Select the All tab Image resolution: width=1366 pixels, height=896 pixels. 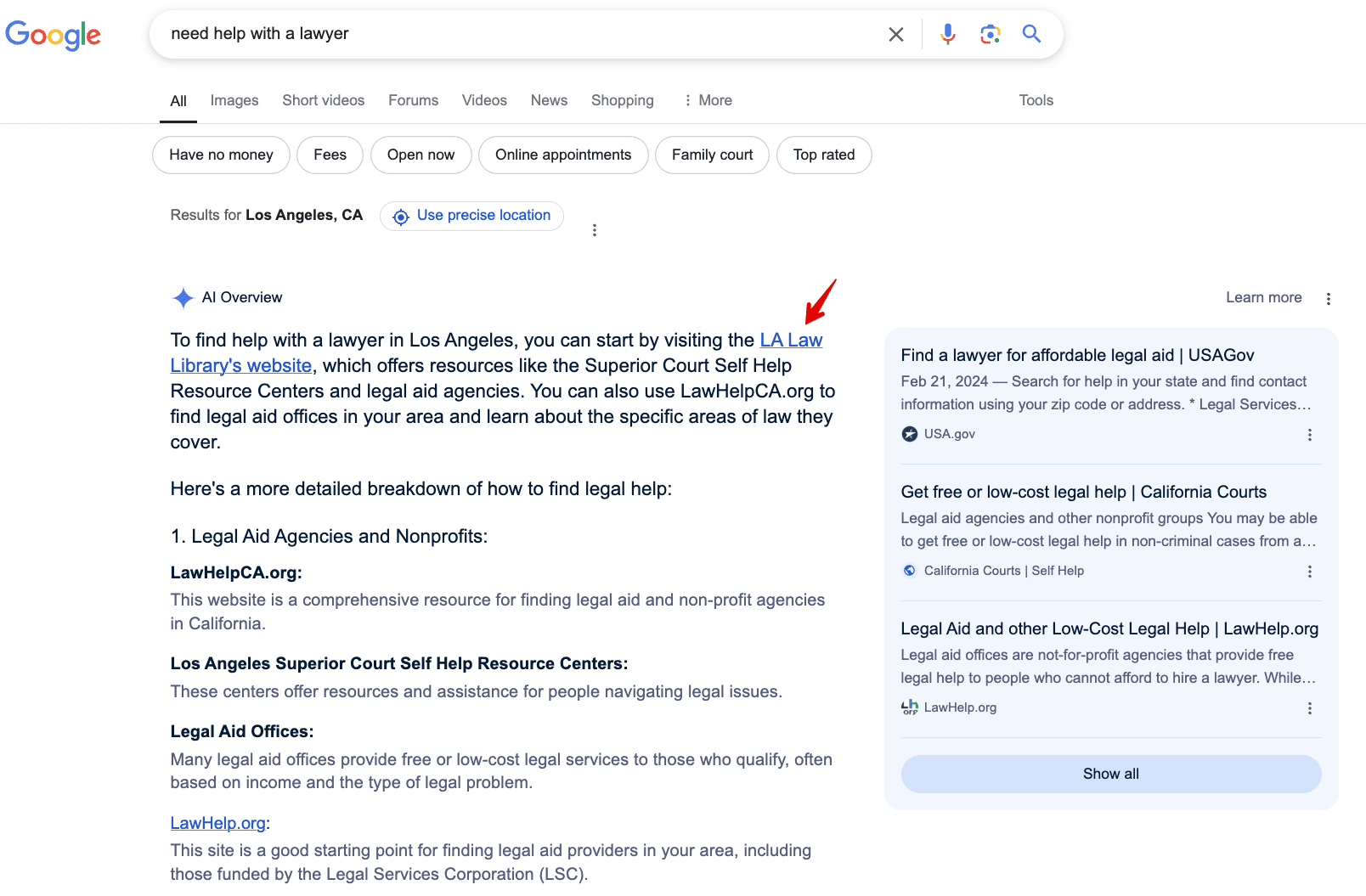coord(178,101)
